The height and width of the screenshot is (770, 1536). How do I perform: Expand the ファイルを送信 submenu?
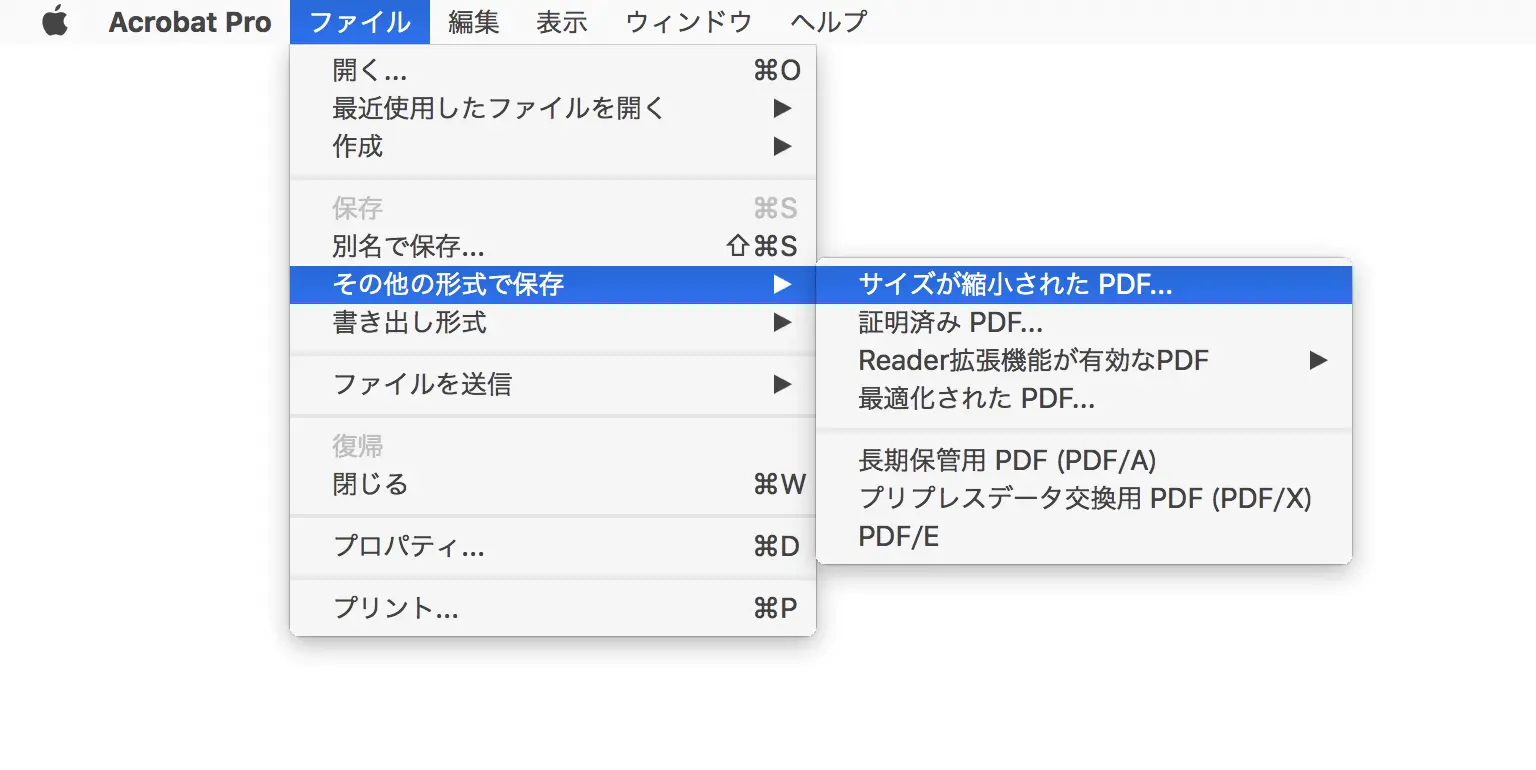pos(553,384)
